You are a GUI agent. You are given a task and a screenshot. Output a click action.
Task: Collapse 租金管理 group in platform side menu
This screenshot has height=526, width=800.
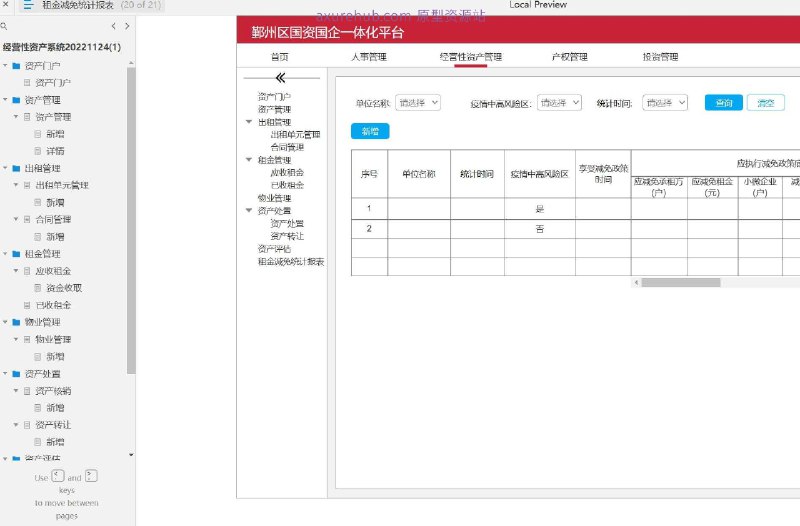(x=249, y=160)
